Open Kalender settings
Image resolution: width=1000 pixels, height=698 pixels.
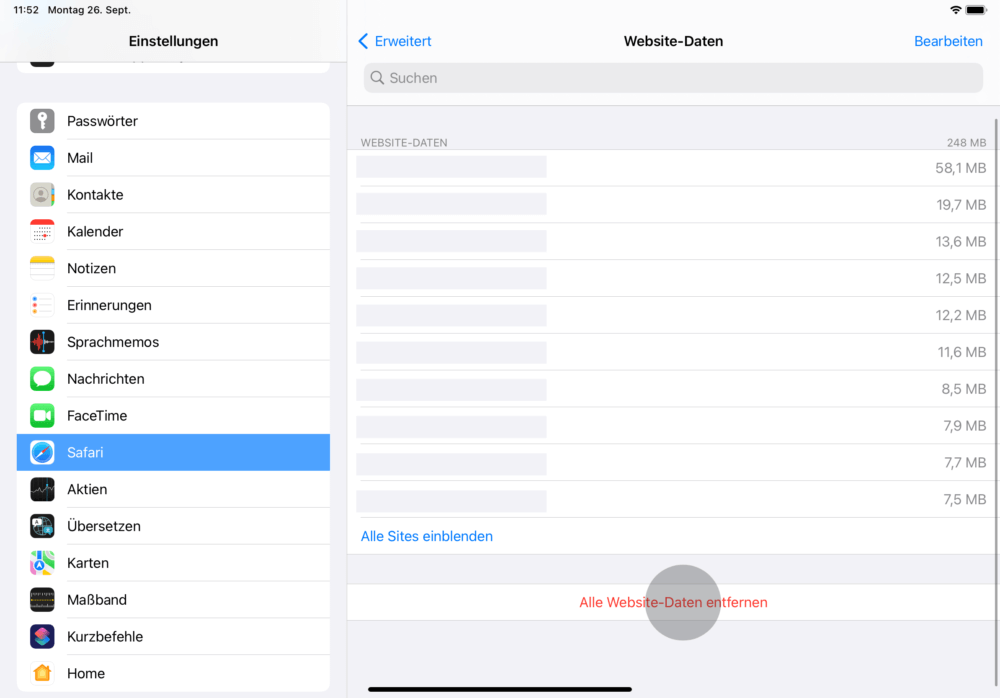[x=173, y=232]
